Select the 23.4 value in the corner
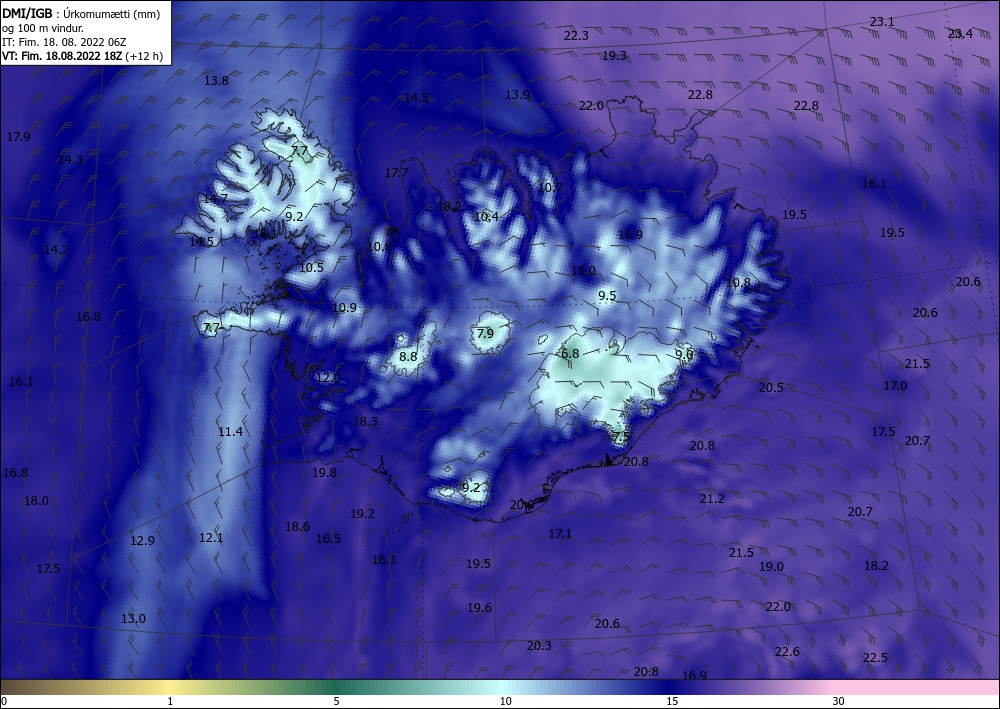 960,34
